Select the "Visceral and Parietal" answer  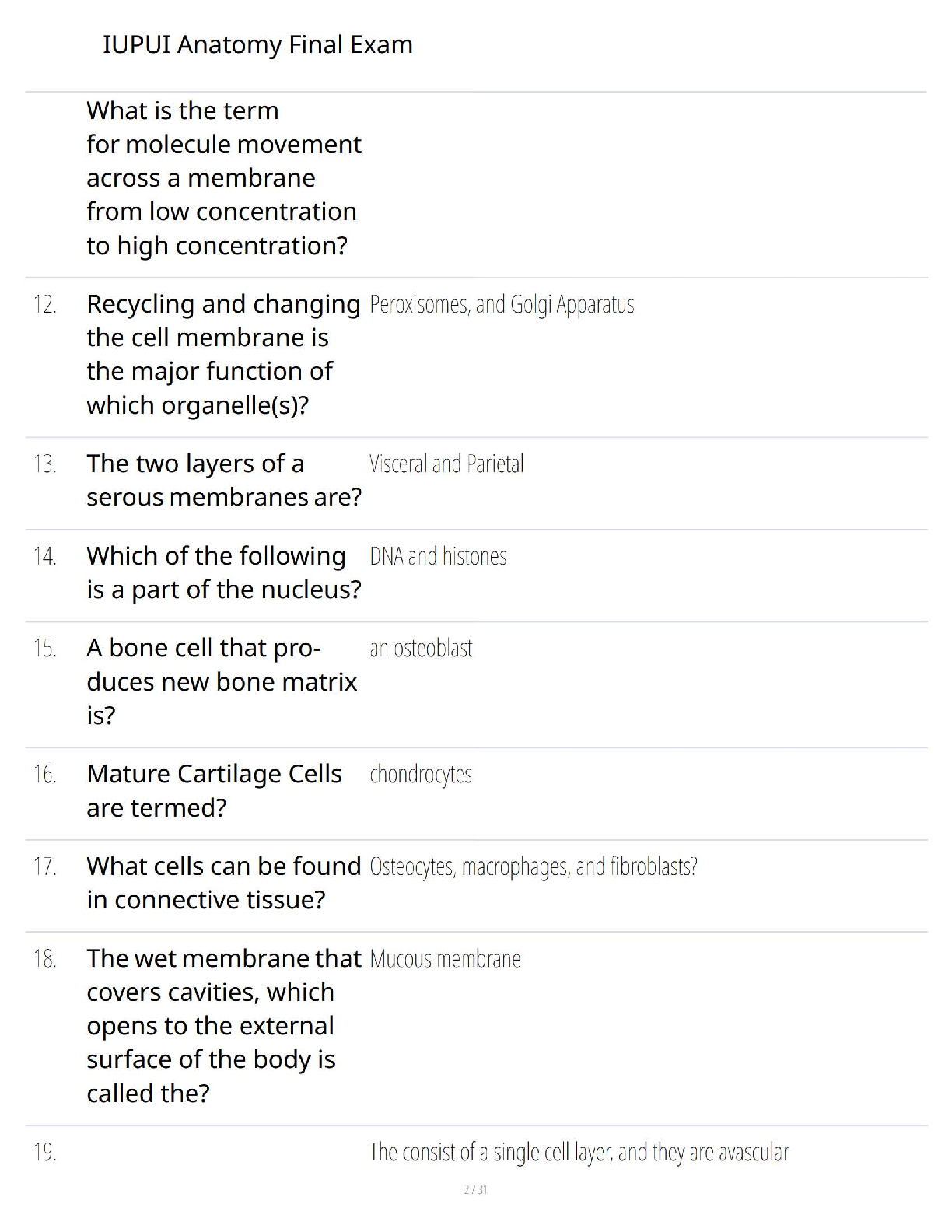(x=446, y=464)
